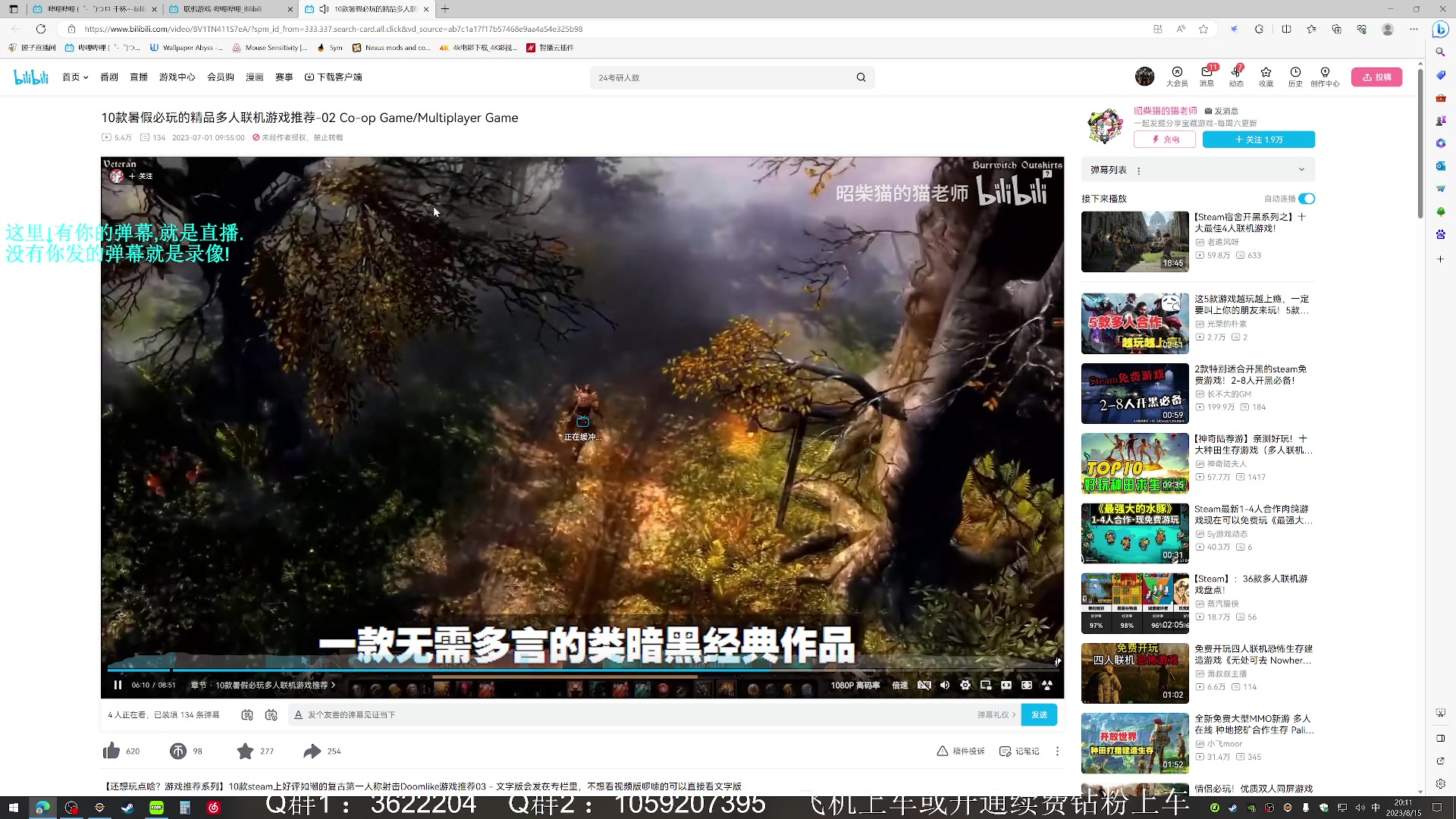1456x819 pixels.
Task: Add video to favorites with star icon
Action: point(245,751)
